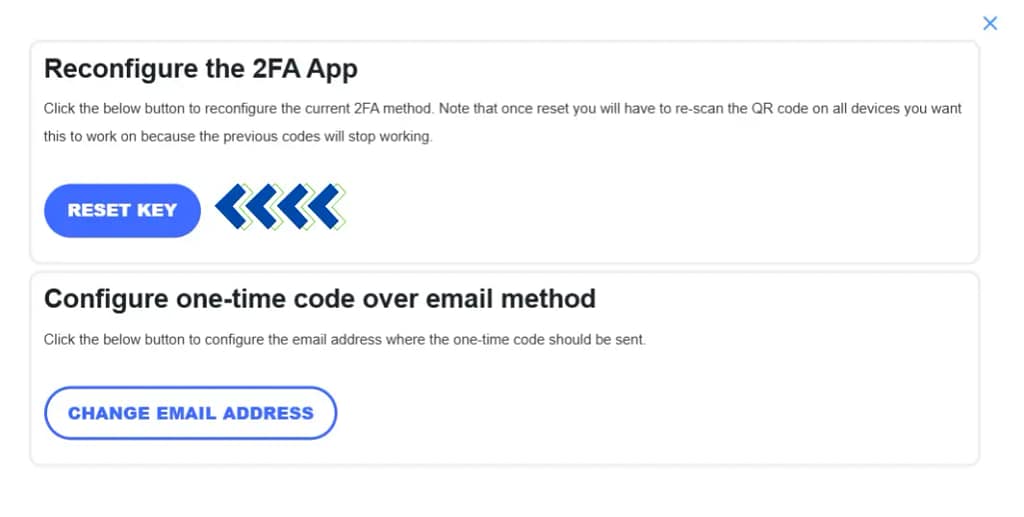Close the 2FA configuration dialog
1024x517 pixels.
(990, 23)
